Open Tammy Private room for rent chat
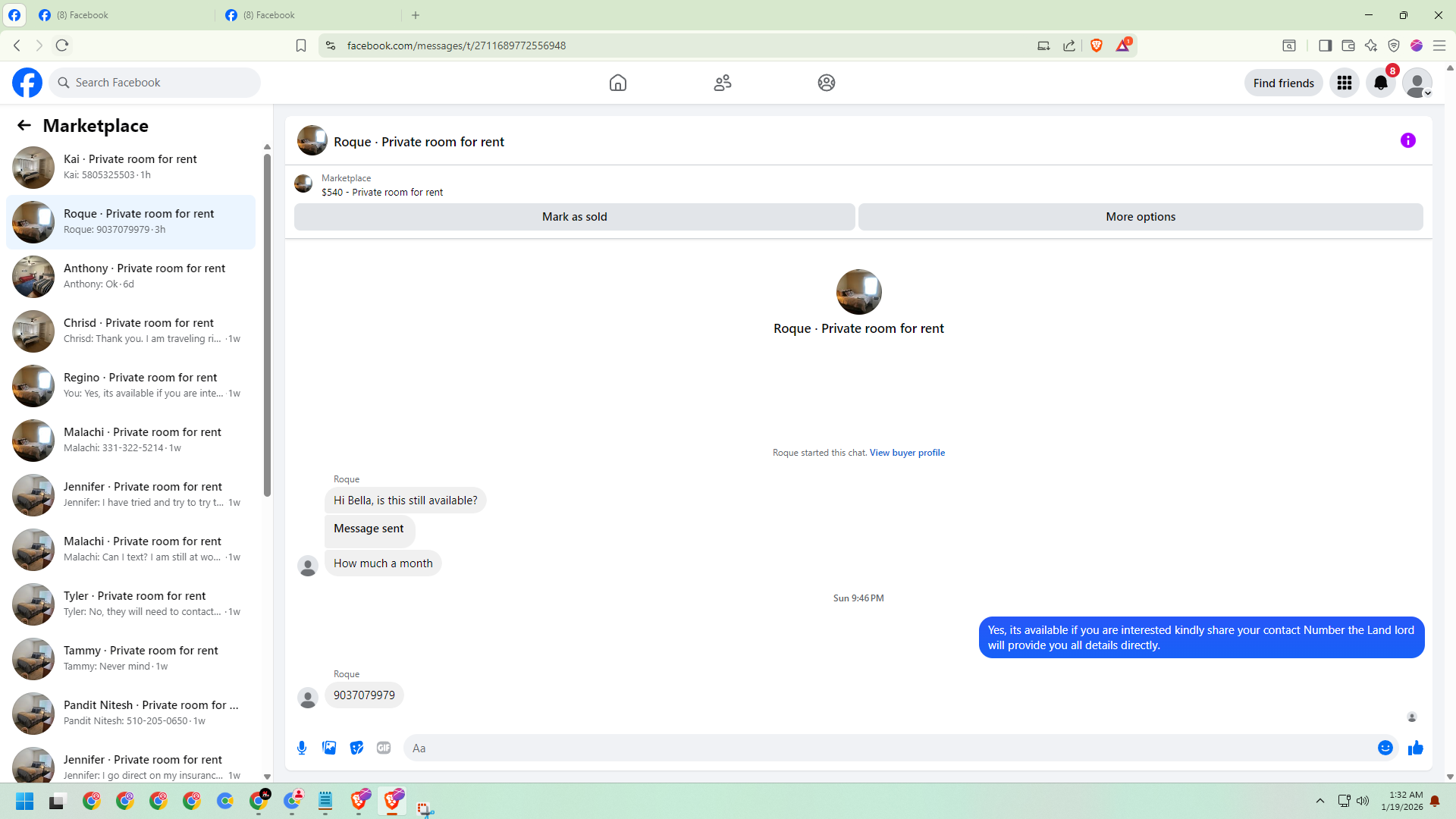The image size is (1456, 819). 130,658
